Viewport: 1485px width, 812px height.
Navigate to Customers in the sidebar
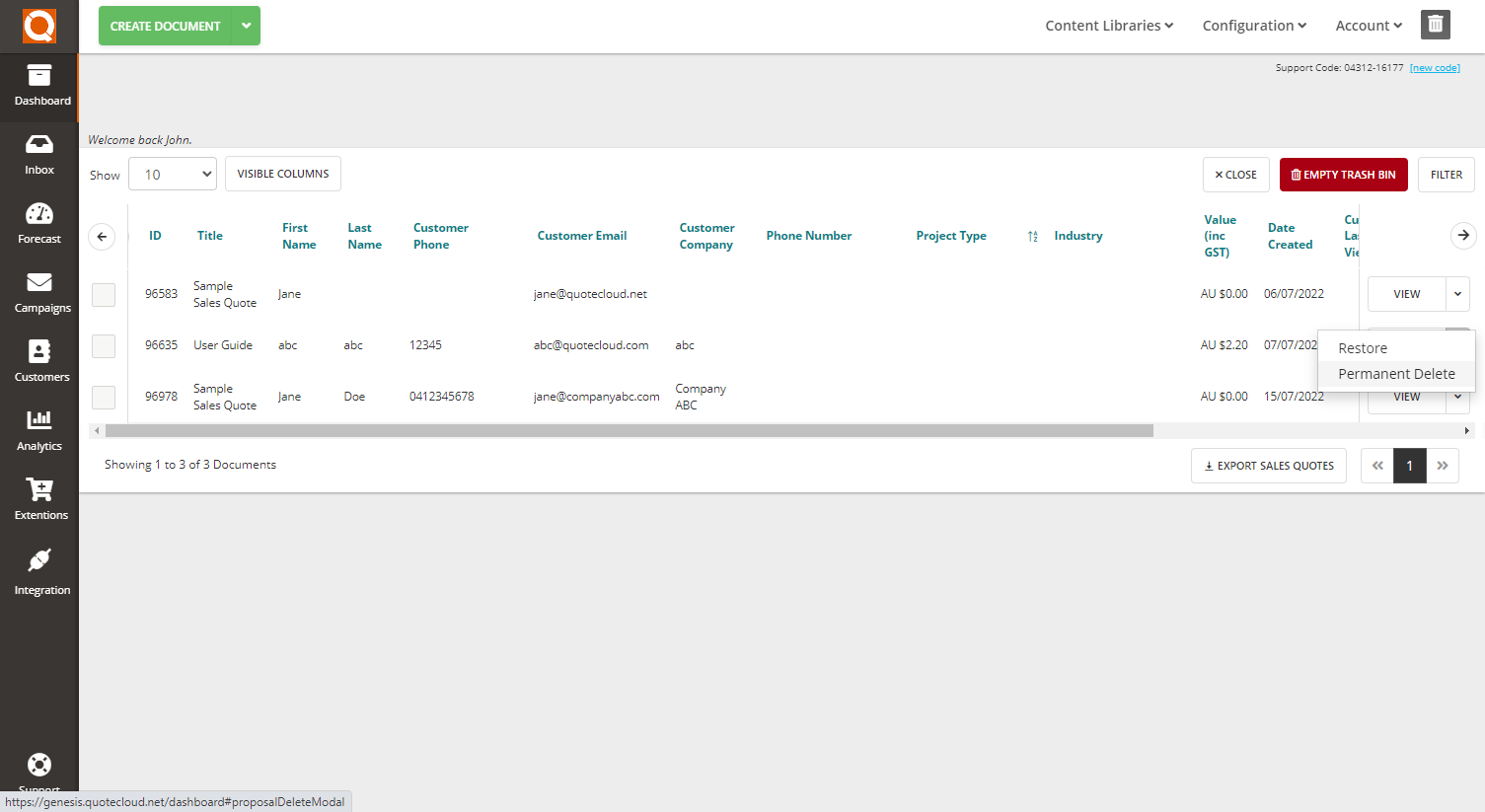coord(39,360)
